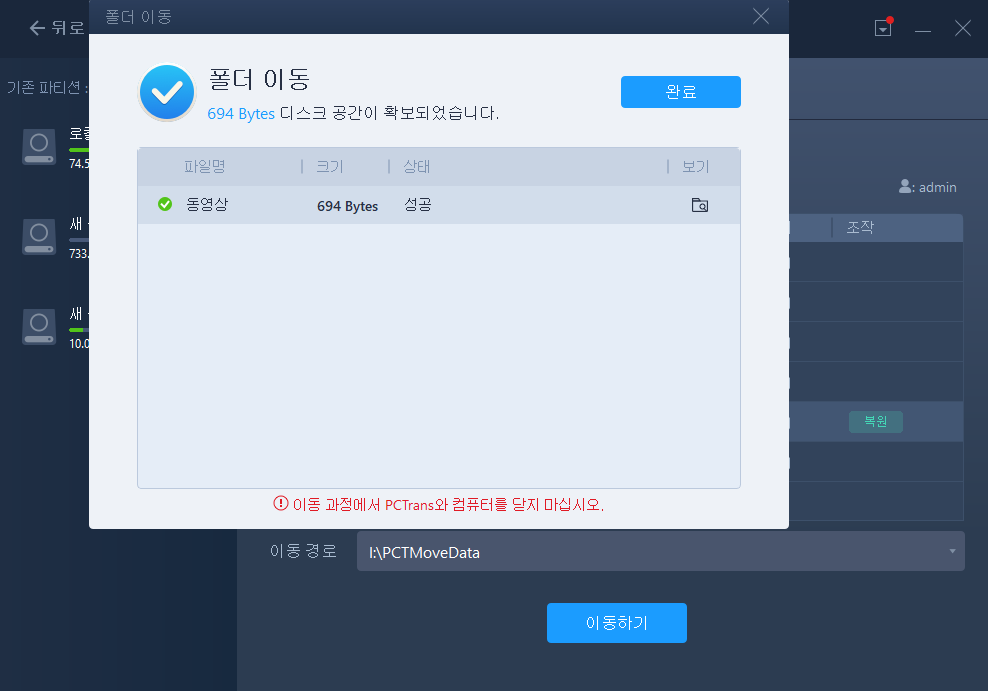This screenshot has height=691, width=988.
Task: Open folder location for the 동영상 file
Action: tap(700, 205)
